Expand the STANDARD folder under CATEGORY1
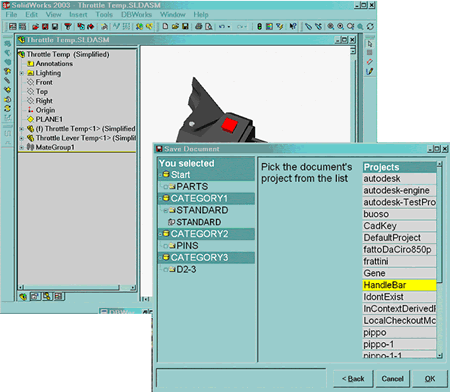The width and height of the screenshot is (450, 392). 165,210
